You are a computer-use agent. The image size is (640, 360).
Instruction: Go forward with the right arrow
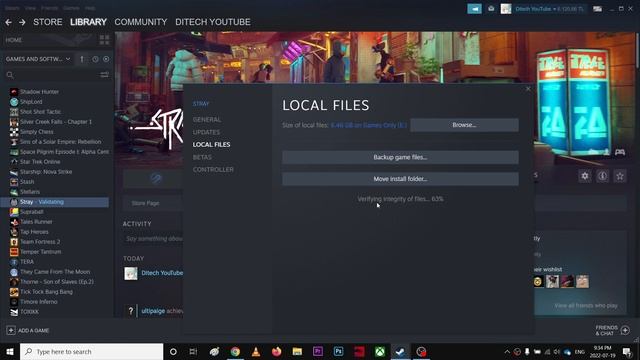[x=22, y=22]
